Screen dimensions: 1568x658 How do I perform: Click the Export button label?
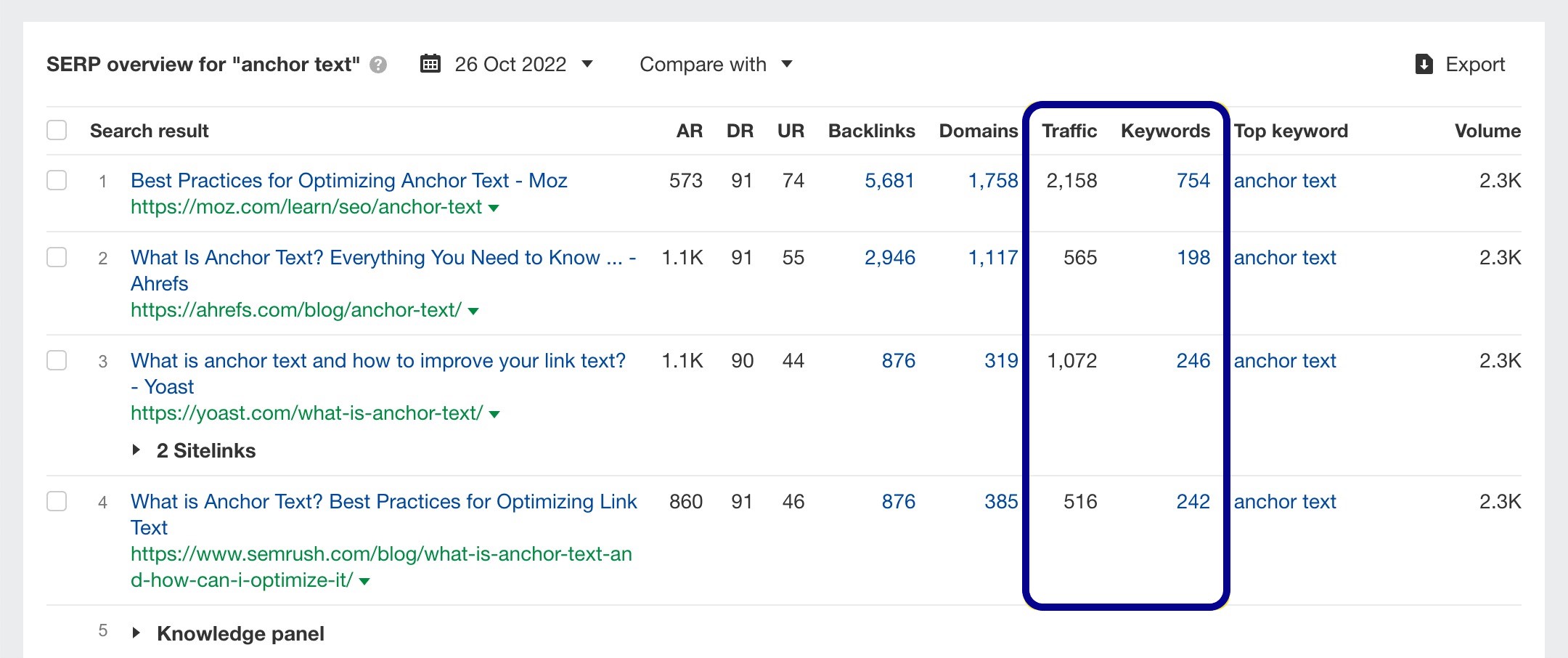point(1475,64)
